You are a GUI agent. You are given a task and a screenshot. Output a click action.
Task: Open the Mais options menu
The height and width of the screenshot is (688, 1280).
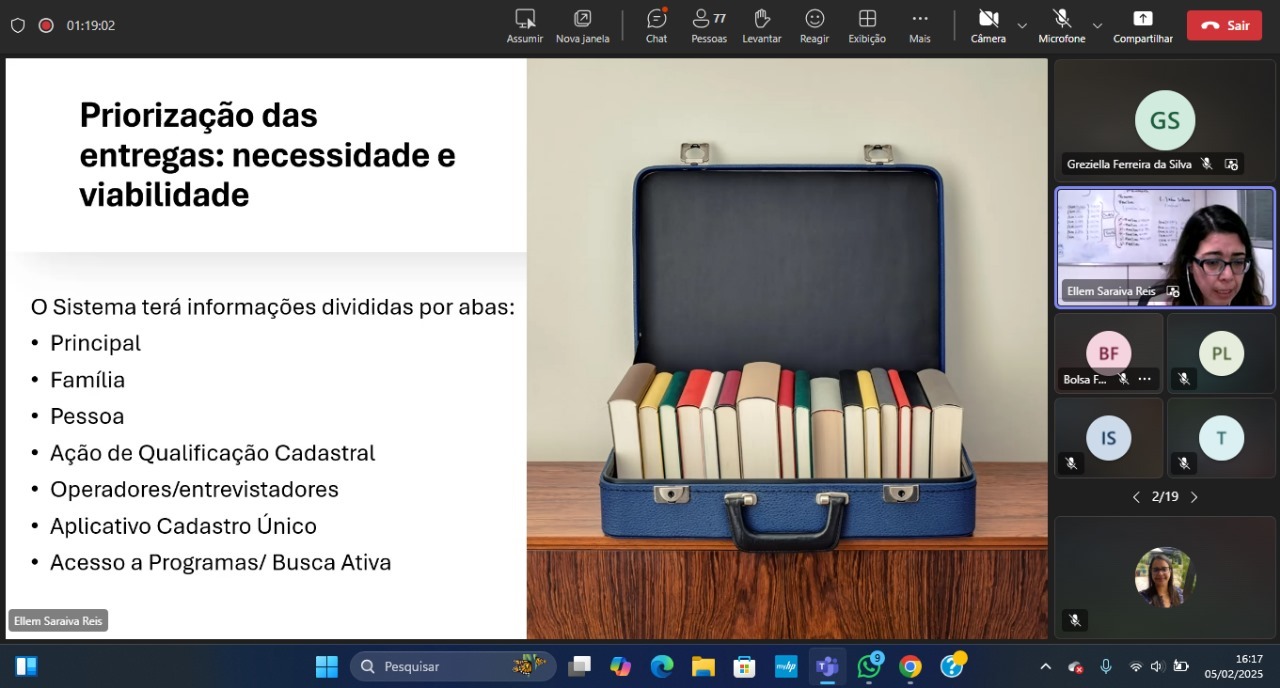point(919,26)
